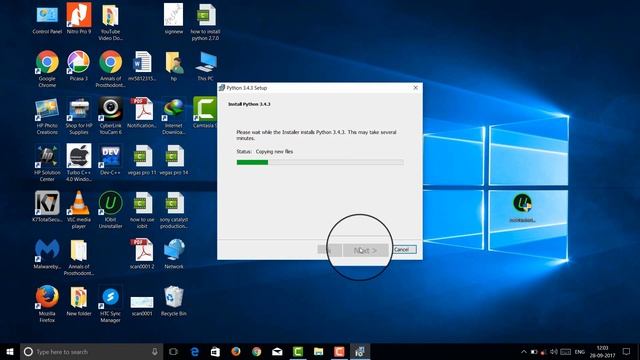
Task: Open Nitro Pro 9 desktop shortcut
Action: [x=79, y=19]
